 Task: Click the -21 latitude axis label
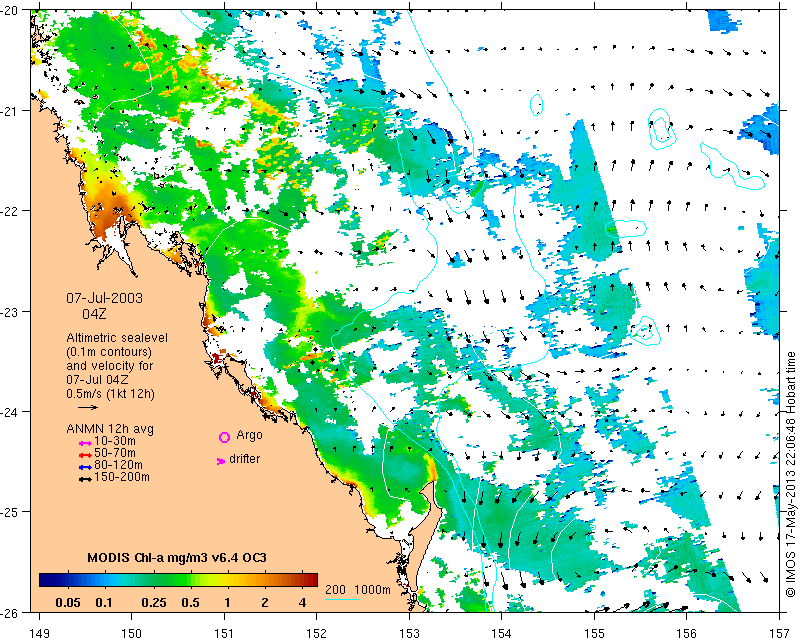click(10, 111)
